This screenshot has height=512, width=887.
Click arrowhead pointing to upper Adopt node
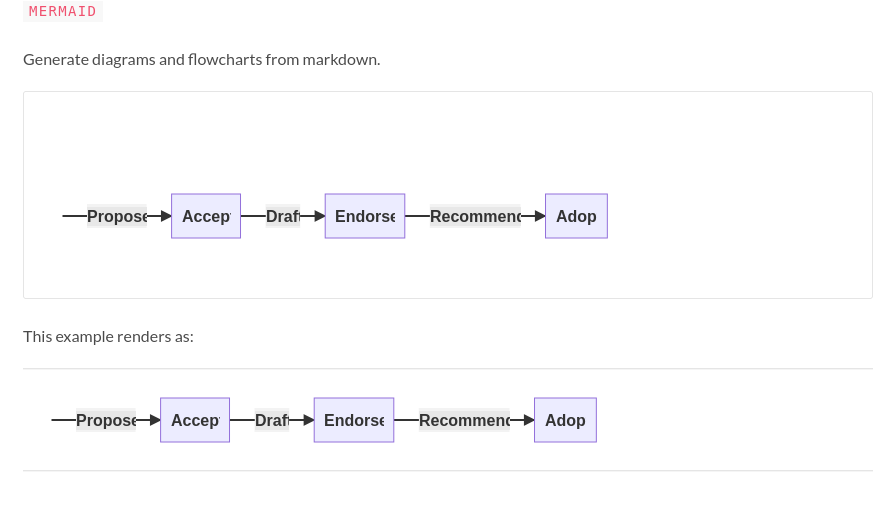coord(539,216)
